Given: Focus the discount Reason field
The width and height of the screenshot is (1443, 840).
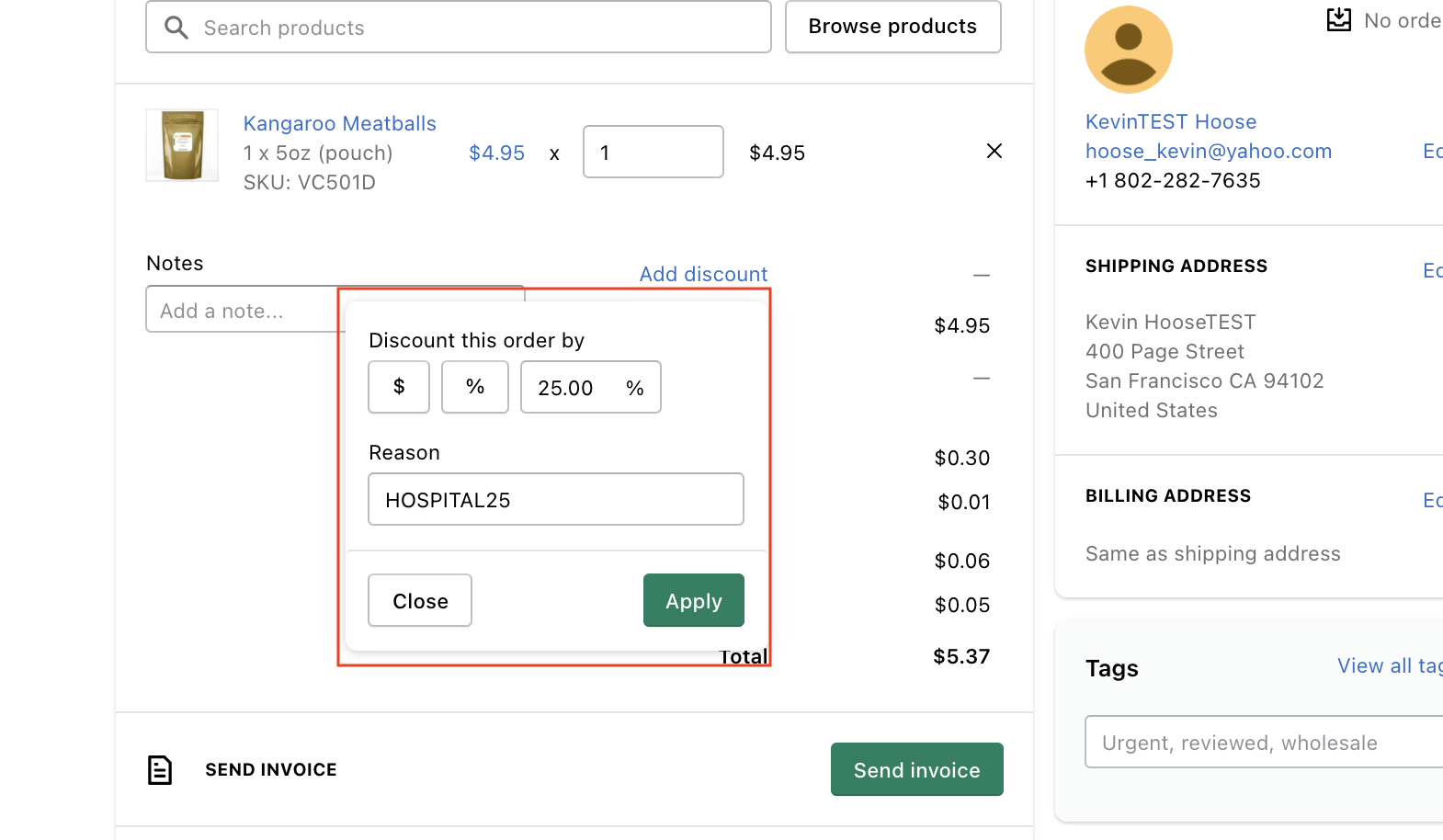Looking at the screenshot, I should click(x=555, y=500).
